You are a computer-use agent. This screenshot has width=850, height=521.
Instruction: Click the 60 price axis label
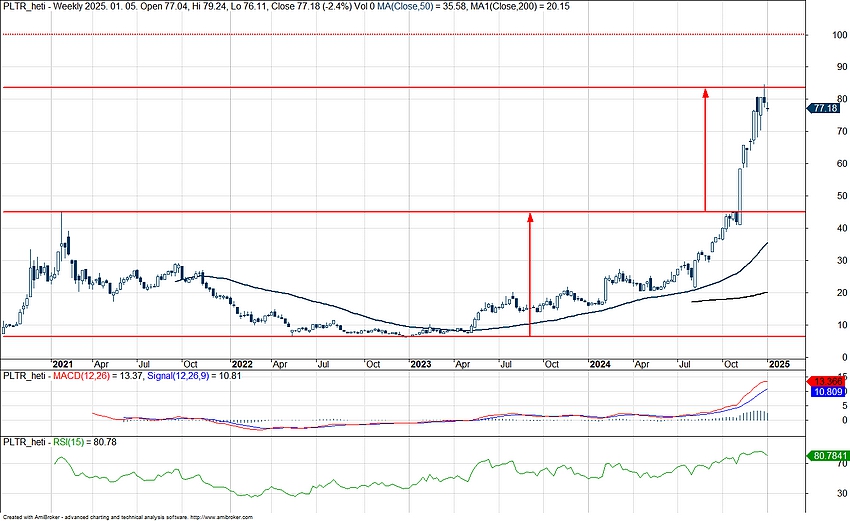tap(842, 164)
